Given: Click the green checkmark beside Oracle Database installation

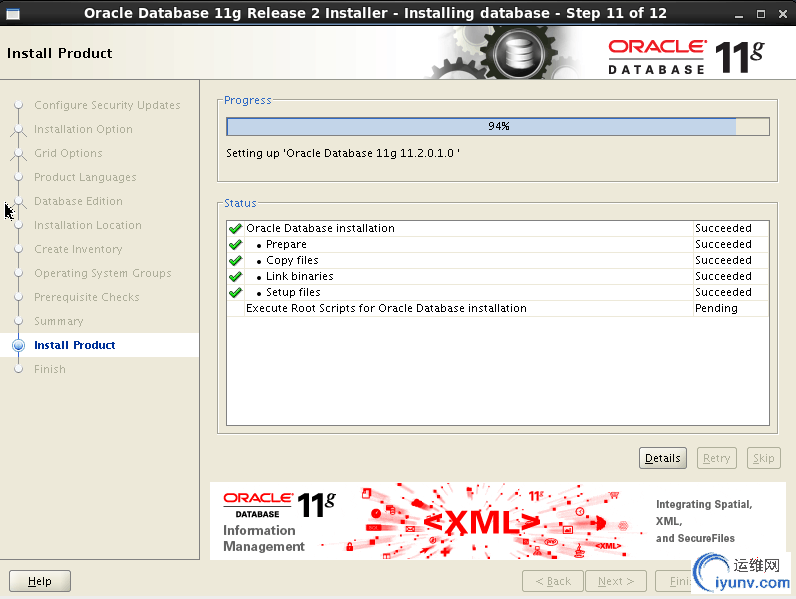Looking at the screenshot, I should pos(235,228).
